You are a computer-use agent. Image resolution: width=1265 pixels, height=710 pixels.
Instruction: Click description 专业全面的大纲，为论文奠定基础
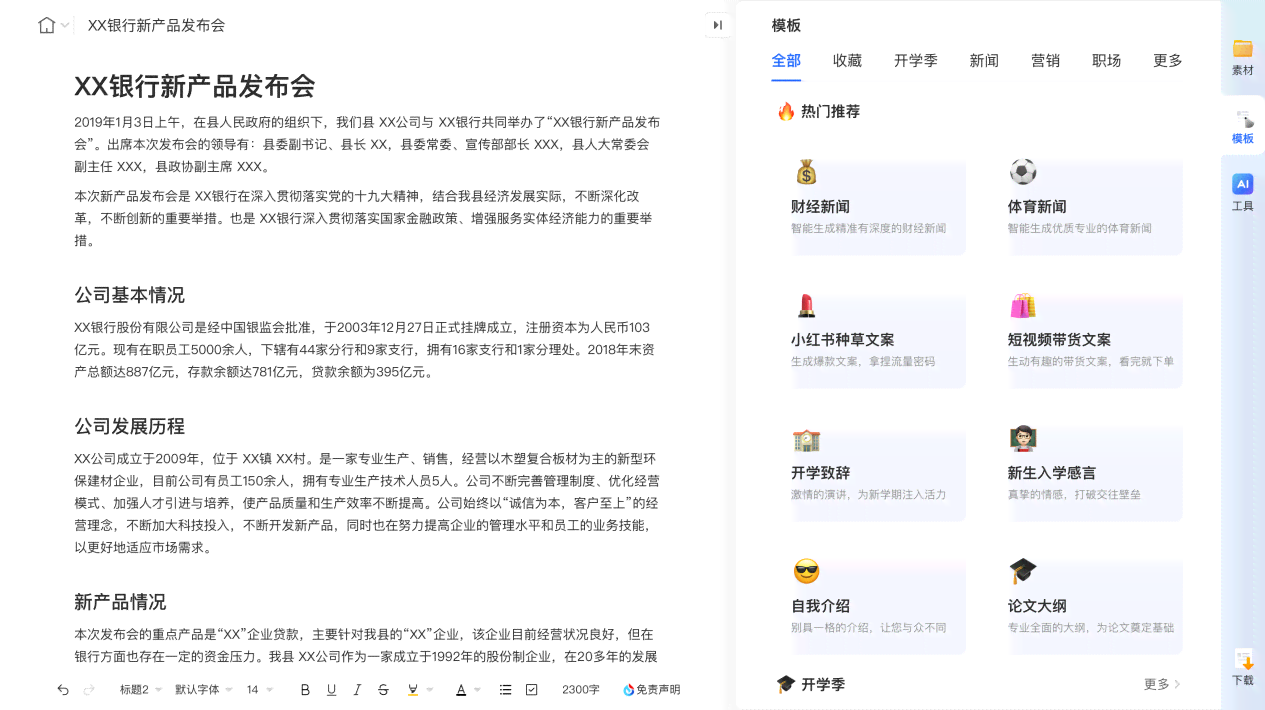click(x=1091, y=628)
